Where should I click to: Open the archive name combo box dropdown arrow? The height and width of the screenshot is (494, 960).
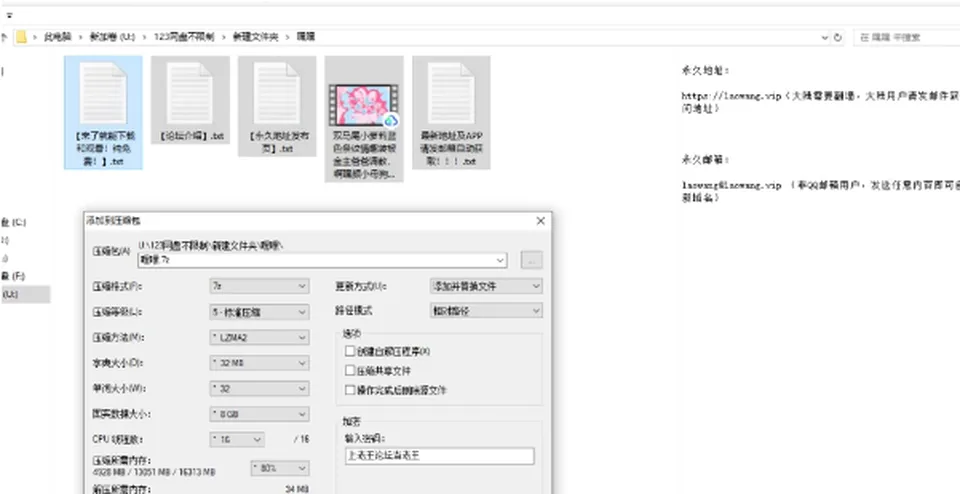coord(501,260)
